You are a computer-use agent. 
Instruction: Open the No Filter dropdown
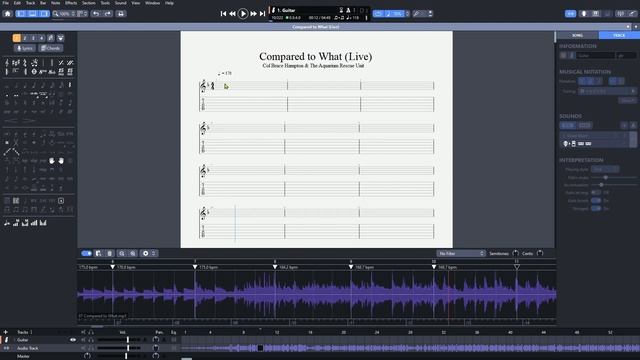pyautogui.click(x=460, y=253)
